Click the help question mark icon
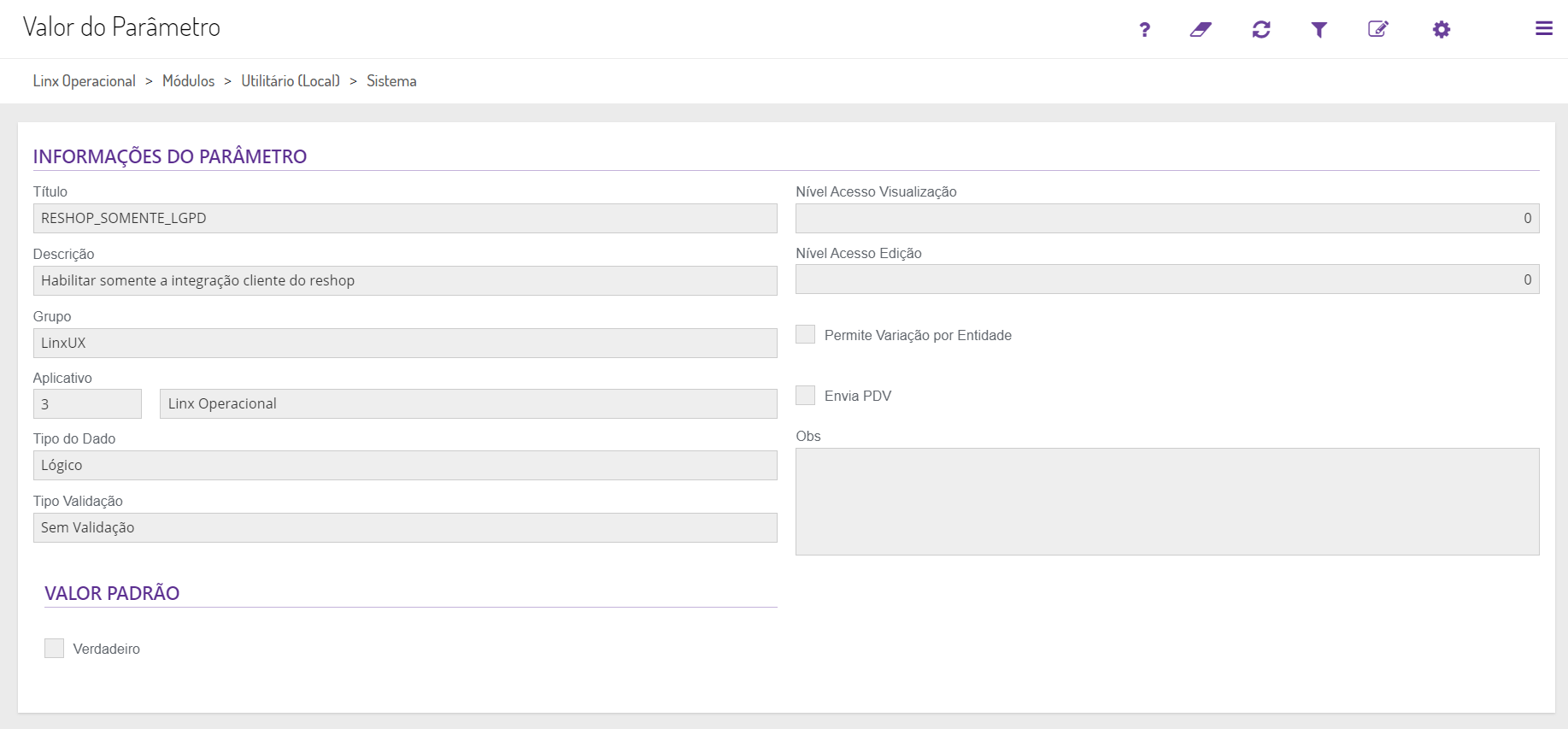 tap(1144, 30)
